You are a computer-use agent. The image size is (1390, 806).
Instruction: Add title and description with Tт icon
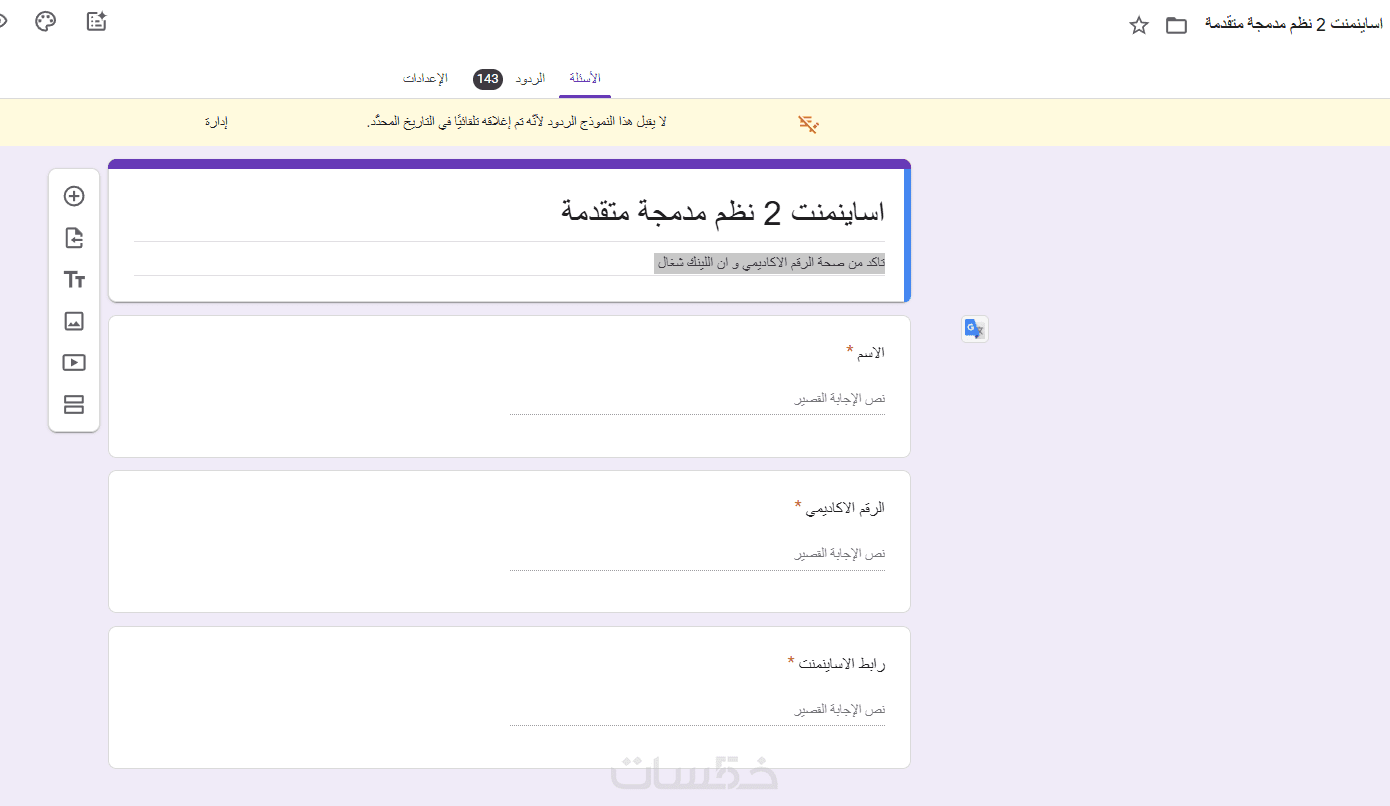(x=74, y=280)
